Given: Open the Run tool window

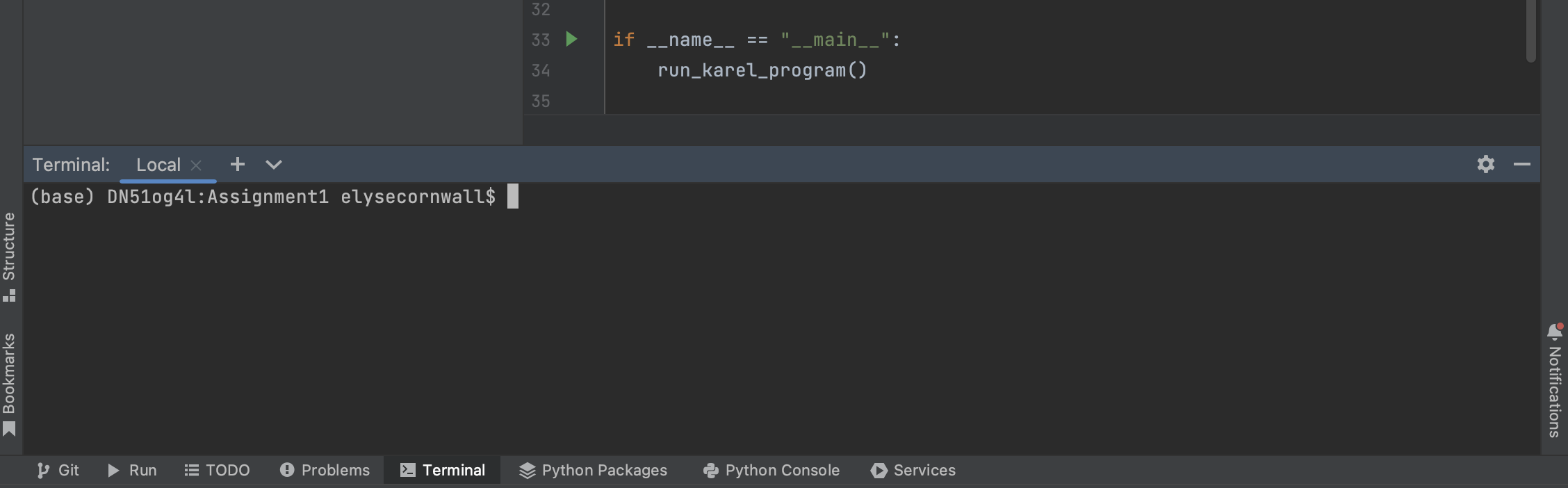Looking at the screenshot, I should pyautogui.click(x=132, y=470).
